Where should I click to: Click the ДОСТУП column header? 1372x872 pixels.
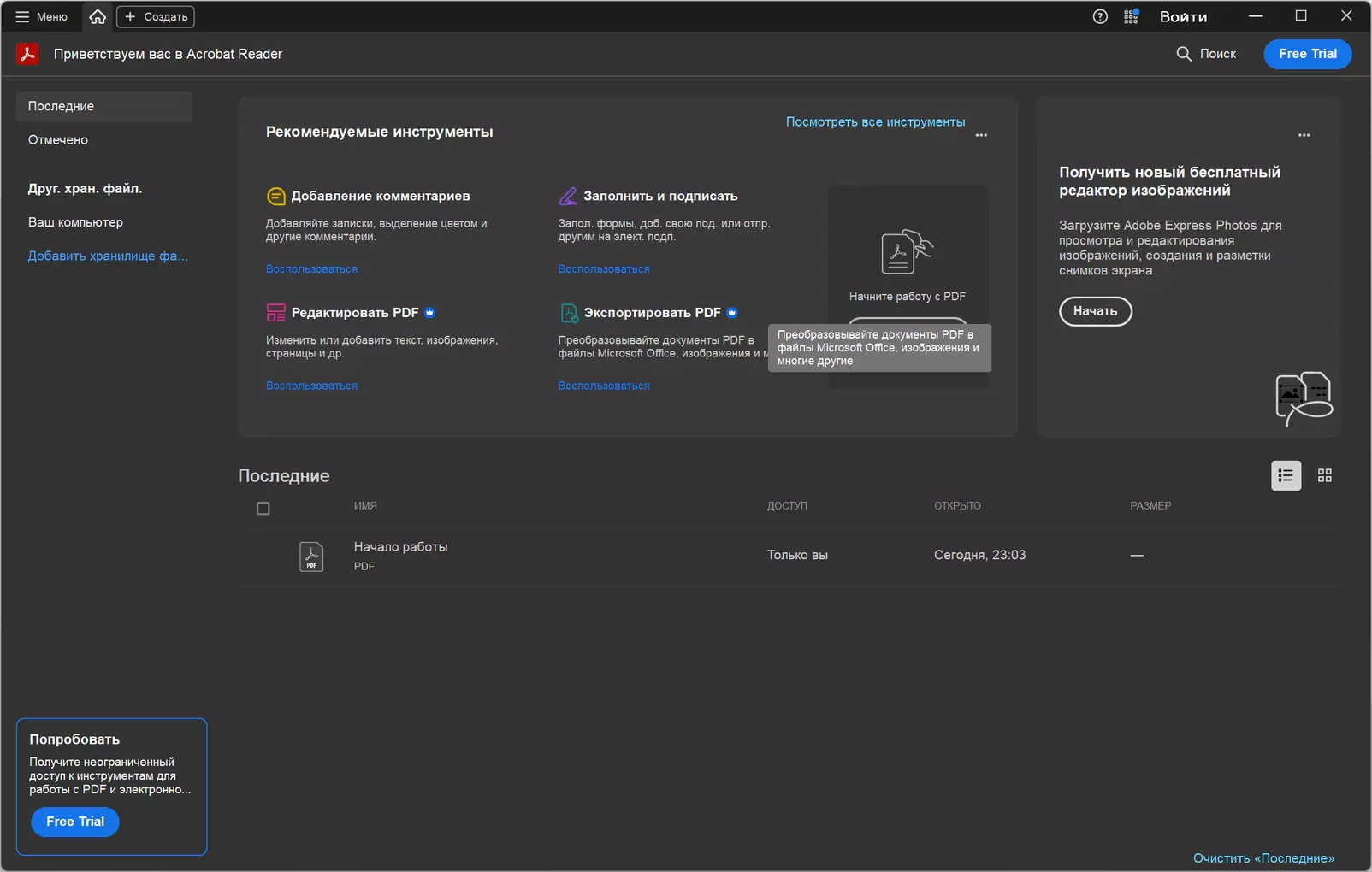[787, 506]
